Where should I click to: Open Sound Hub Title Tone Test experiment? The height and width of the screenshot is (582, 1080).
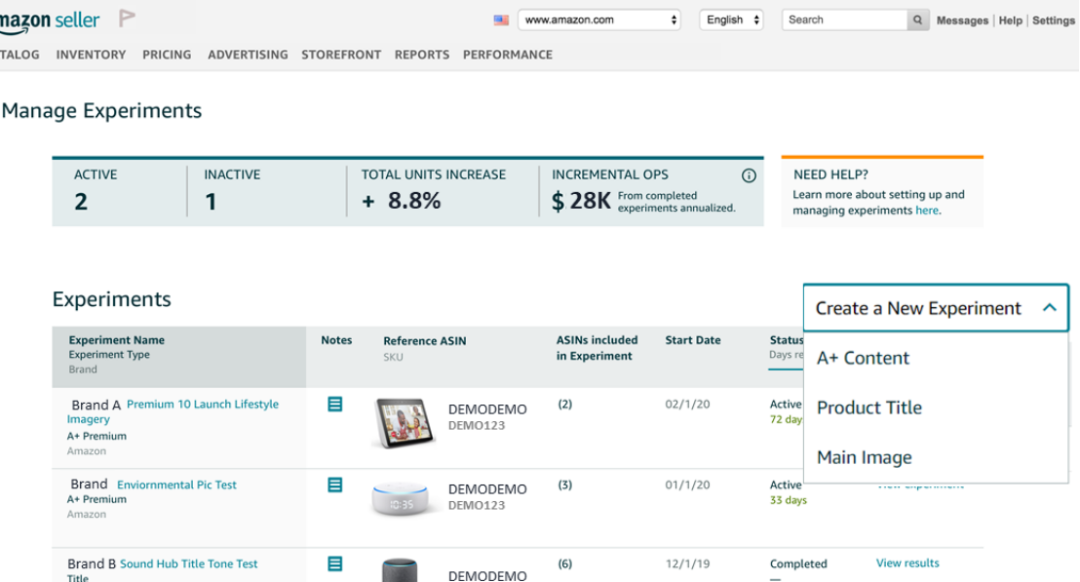[189, 564]
